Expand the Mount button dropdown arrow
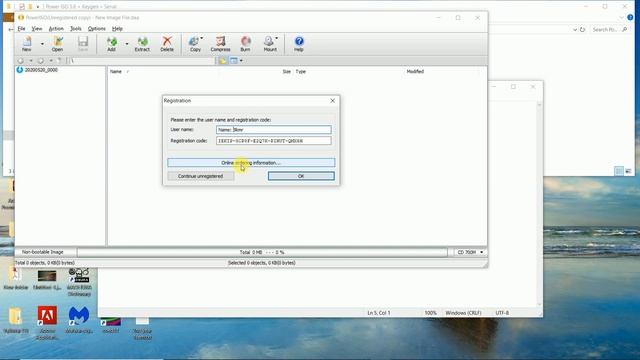 (x=277, y=38)
